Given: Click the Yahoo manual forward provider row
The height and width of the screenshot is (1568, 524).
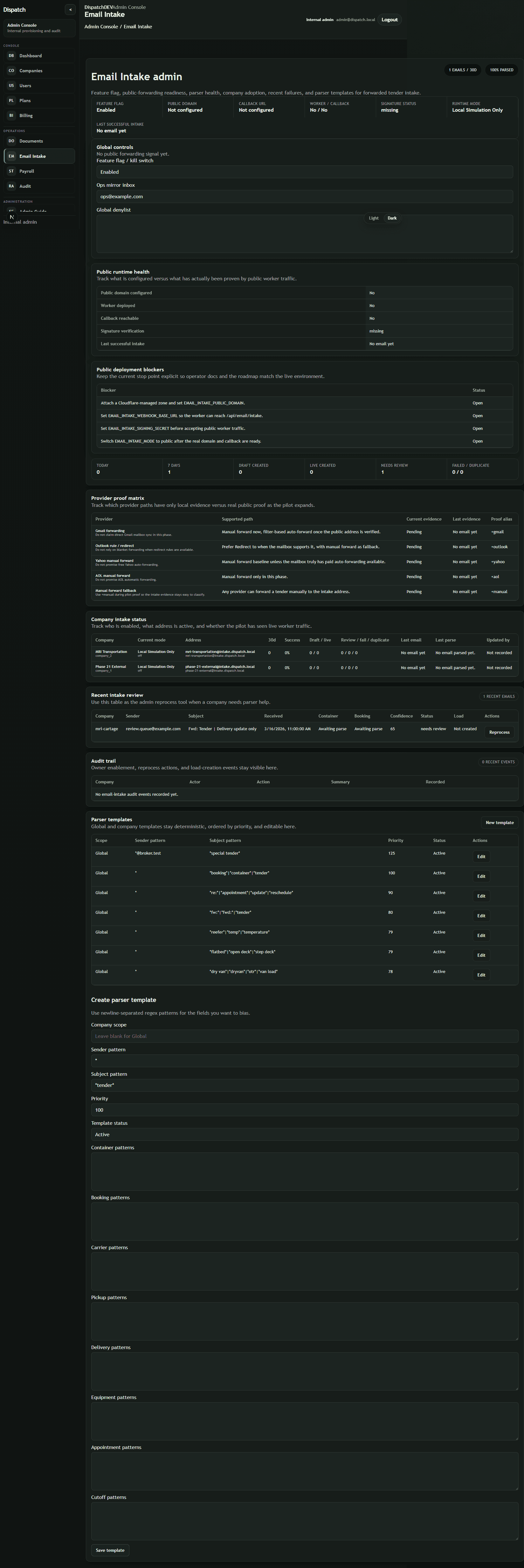Looking at the screenshot, I should [304, 563].
